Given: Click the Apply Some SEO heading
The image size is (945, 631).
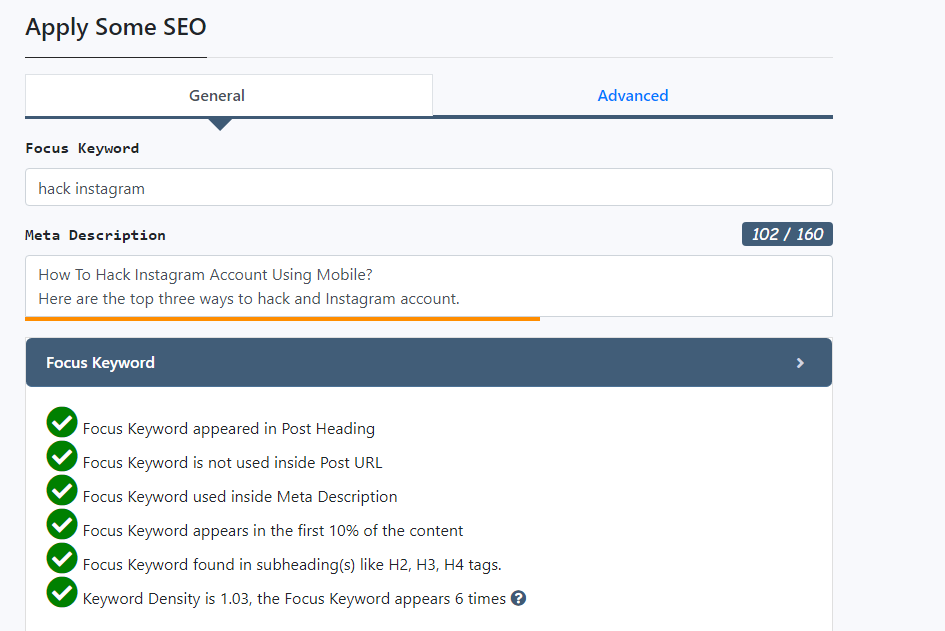Looking at the screenshot, I should tap(115, 27).
